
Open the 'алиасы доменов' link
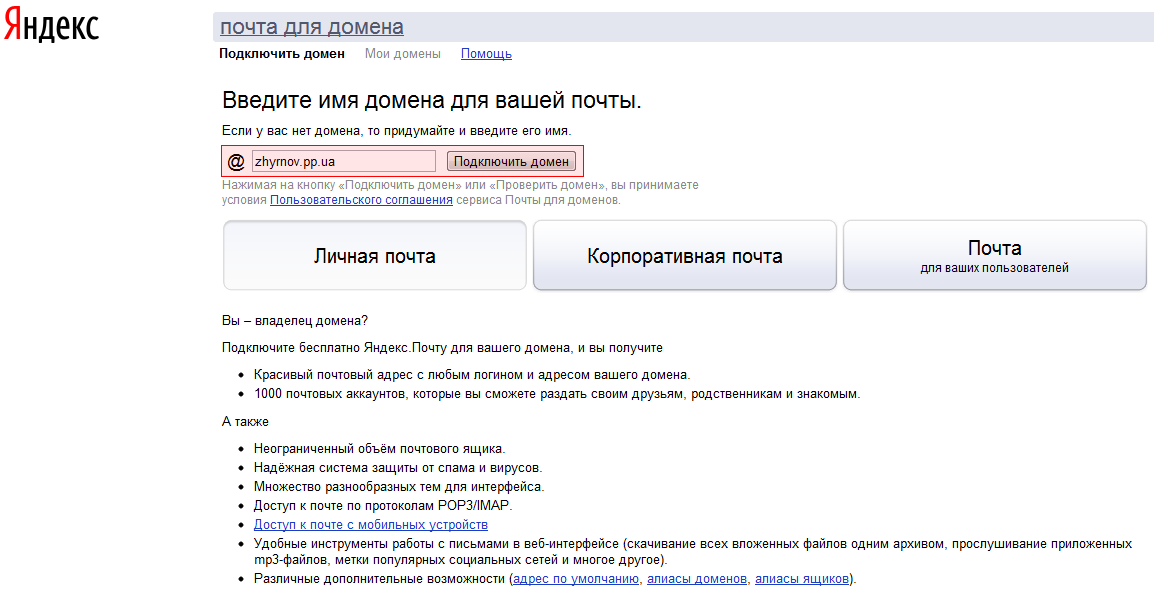click(696, 579)
